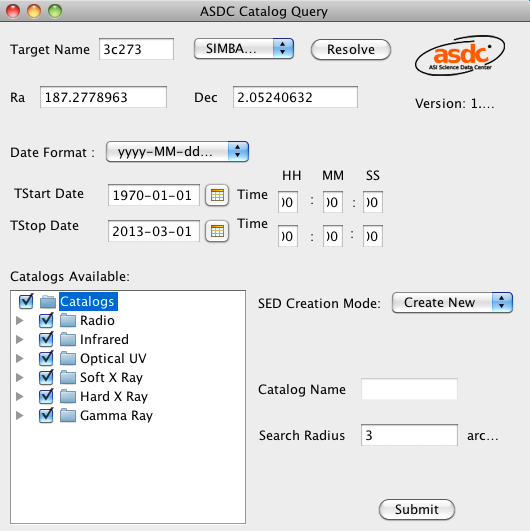Click the Gamma Ray folder icon
Viewport: 530px width, 531px height.
[x=68, y=415]
